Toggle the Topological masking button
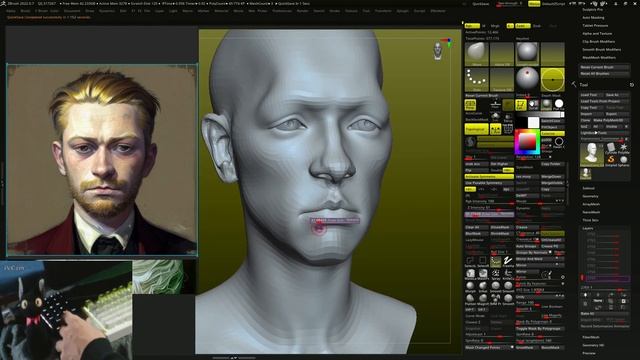 [476, 129]
